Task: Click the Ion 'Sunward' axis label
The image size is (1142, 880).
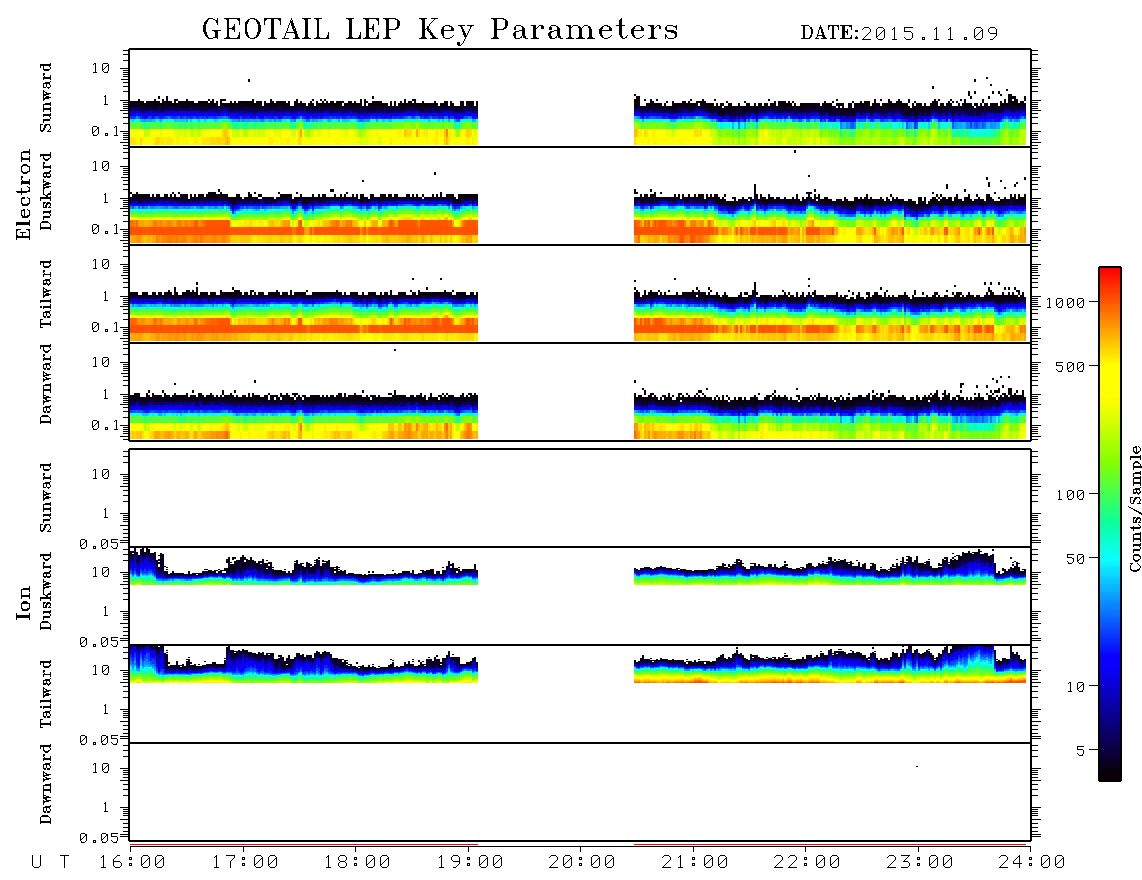Action: click(46, 498)
